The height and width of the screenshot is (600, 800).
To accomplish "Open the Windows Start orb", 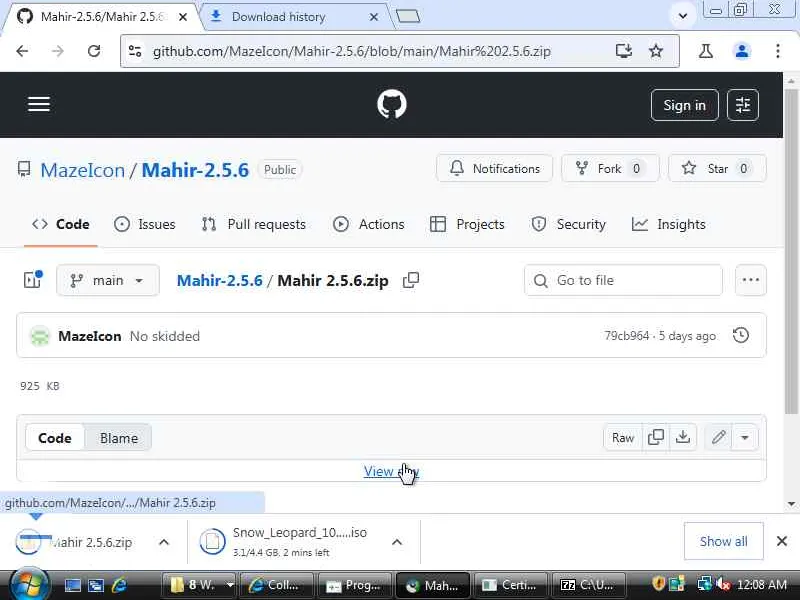I will click(29, 584).
